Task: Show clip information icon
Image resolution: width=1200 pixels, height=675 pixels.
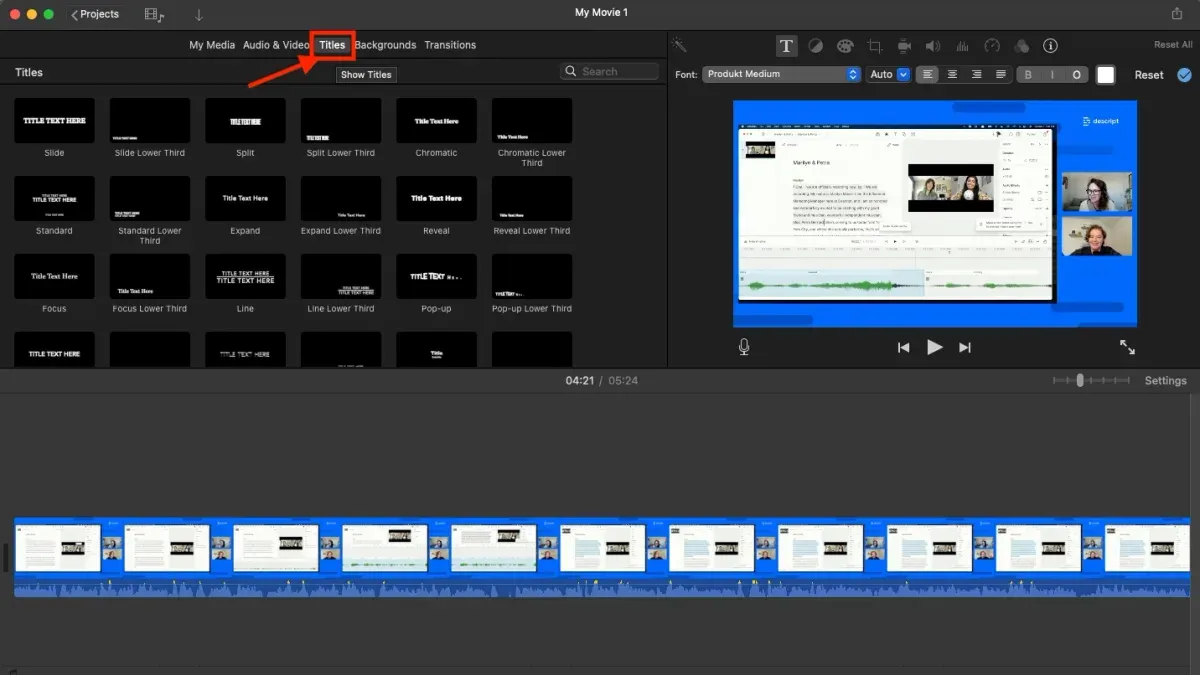Action: click(x=1050, y=46)
